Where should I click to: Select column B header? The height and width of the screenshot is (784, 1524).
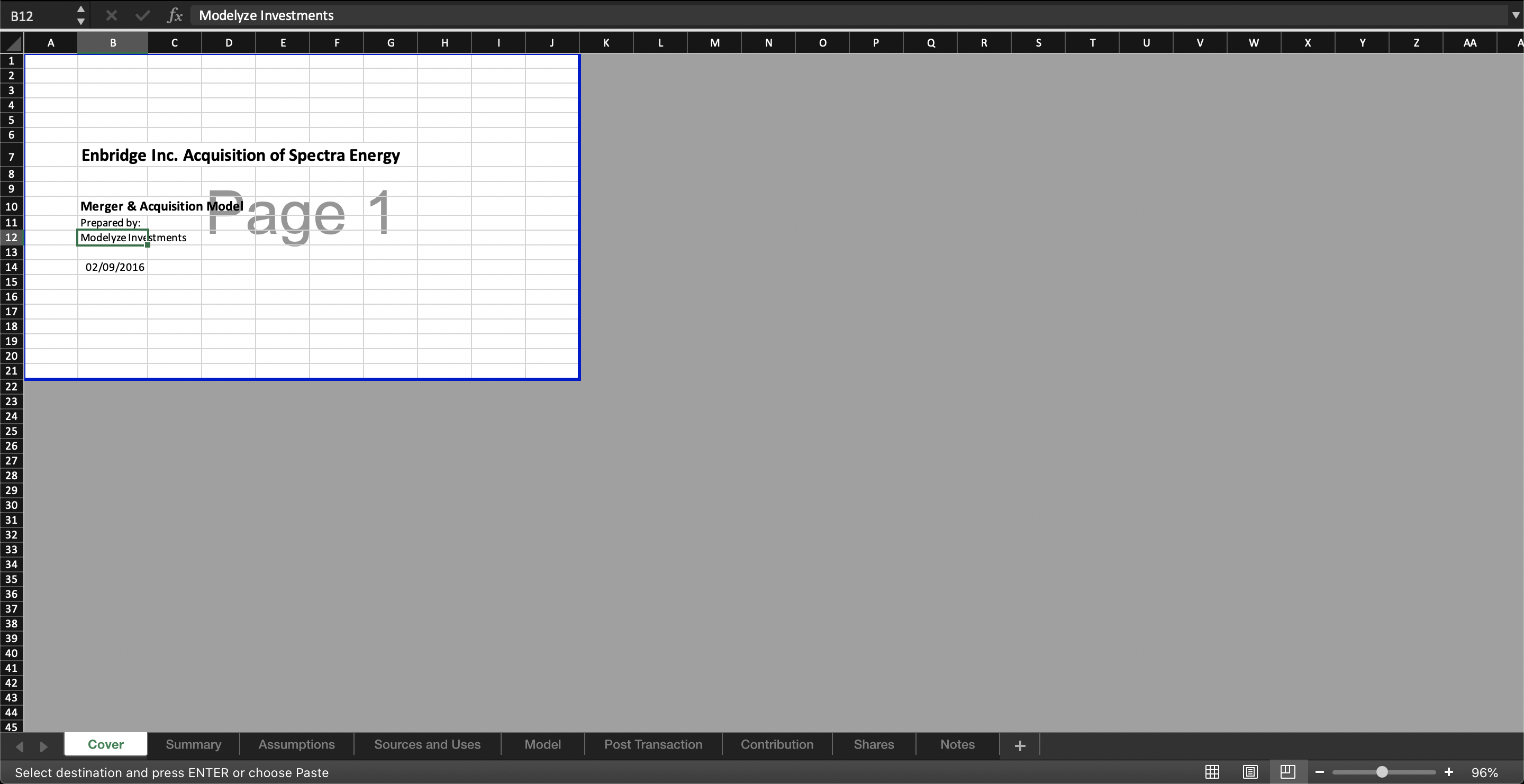[112, 42]
